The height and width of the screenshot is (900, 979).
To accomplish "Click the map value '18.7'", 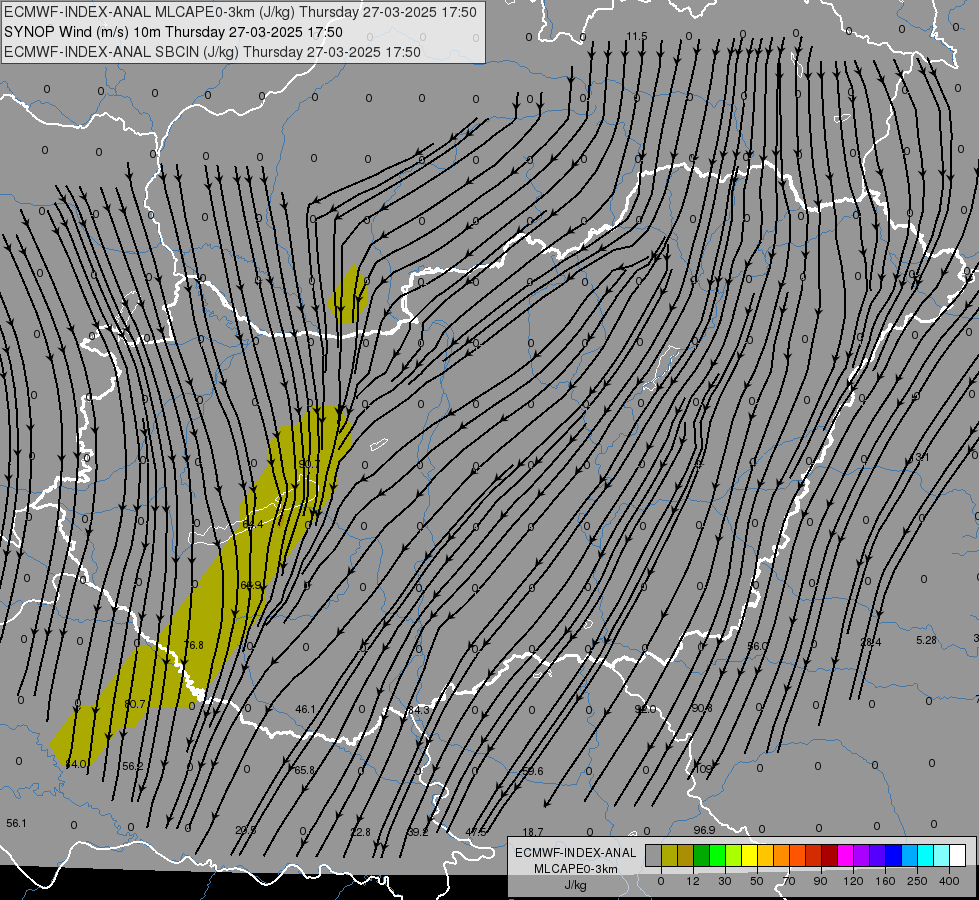I will 533,832.
